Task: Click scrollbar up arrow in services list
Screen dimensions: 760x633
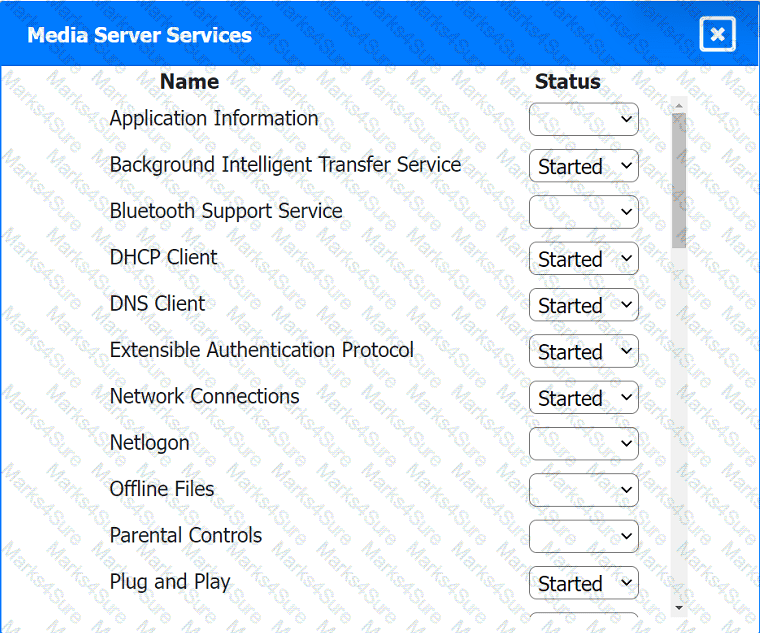Action: [x=679, y=104]
